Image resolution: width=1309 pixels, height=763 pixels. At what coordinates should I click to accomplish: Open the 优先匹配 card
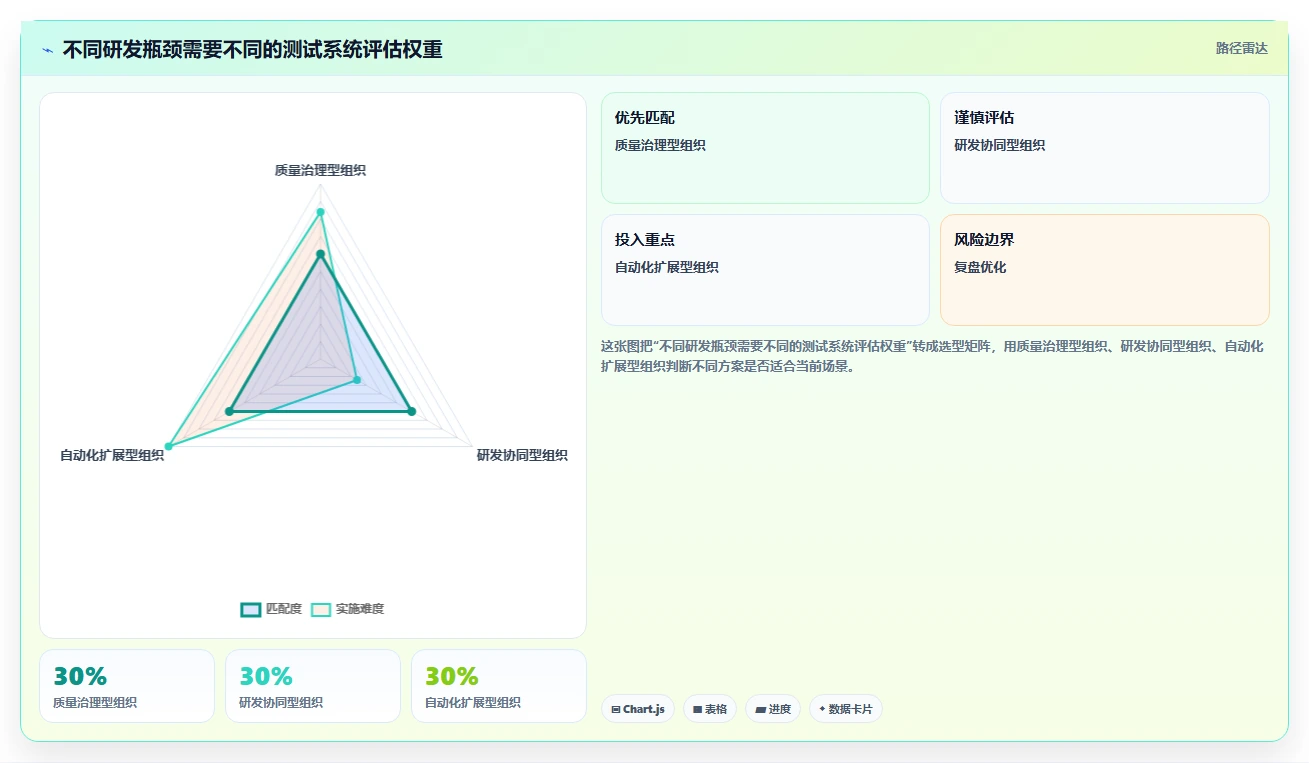click(765, 148)
